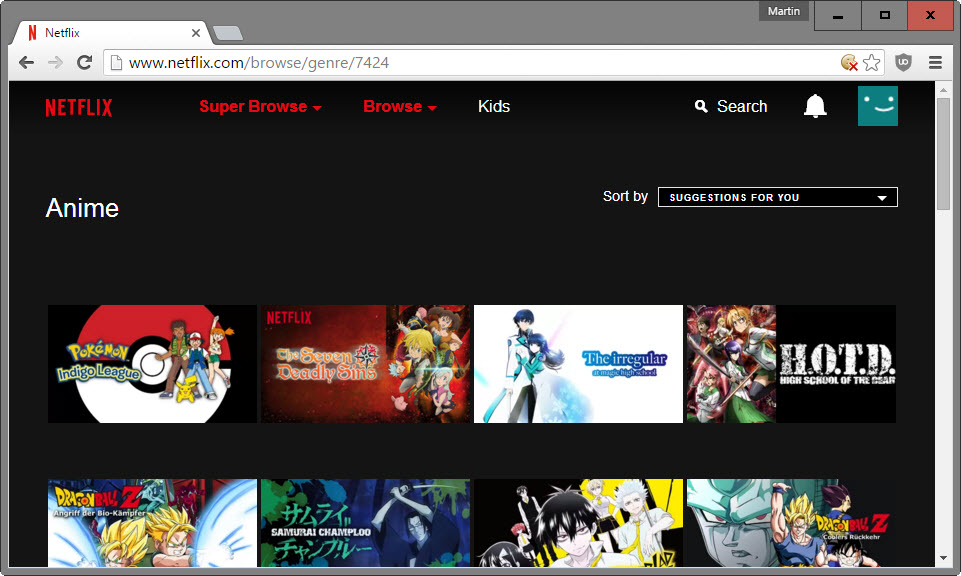The width and height of the screenshot is (961, 576).
Task: Open Netflix notifications bell
Action: (815, 106)
